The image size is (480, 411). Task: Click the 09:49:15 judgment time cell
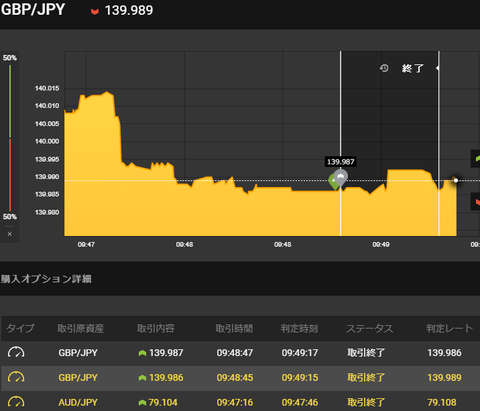click(300, 378)
